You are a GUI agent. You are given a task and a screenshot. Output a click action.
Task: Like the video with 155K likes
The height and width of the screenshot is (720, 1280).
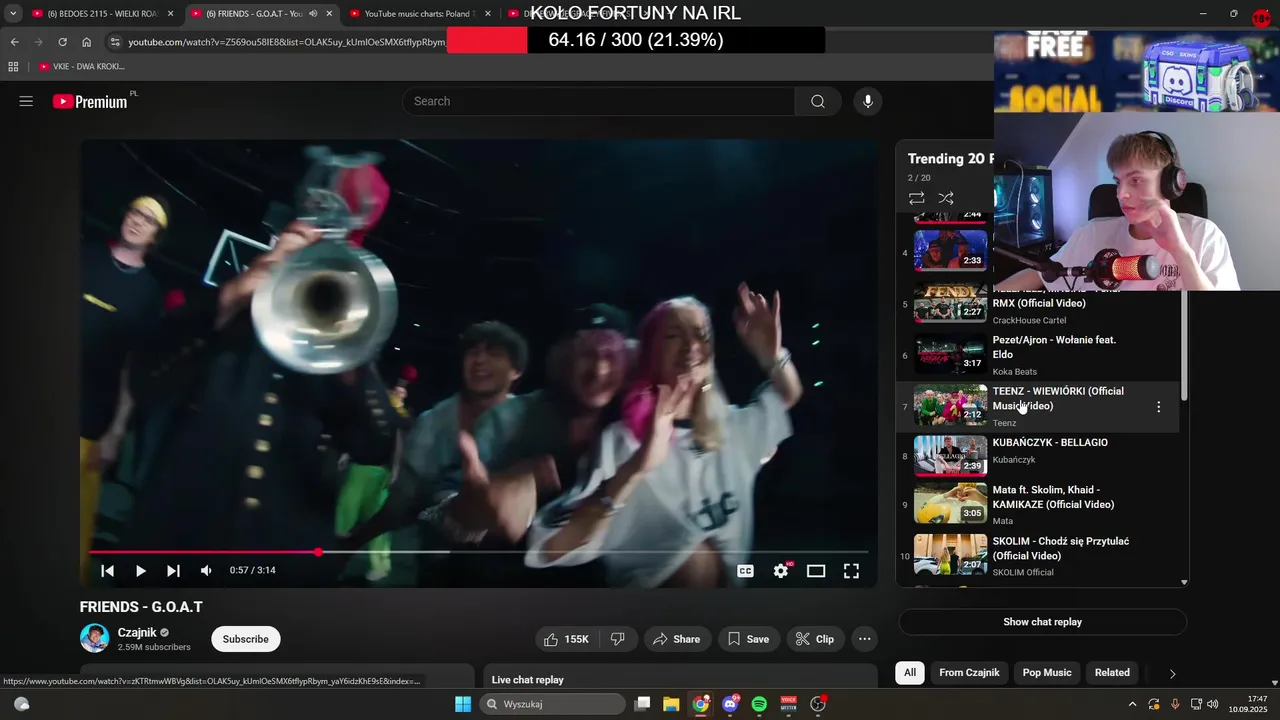566,639
